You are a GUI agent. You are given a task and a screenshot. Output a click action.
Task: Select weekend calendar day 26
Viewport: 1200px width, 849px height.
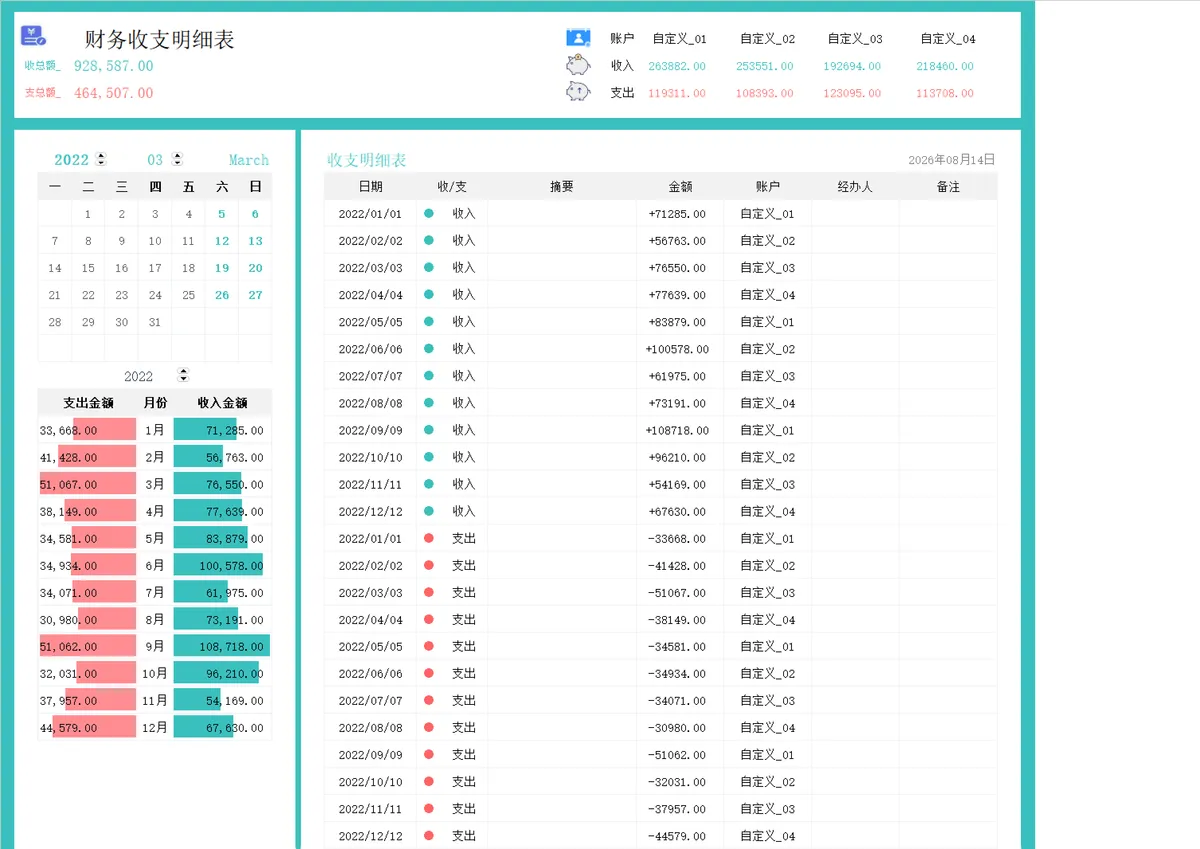(222, 295)
